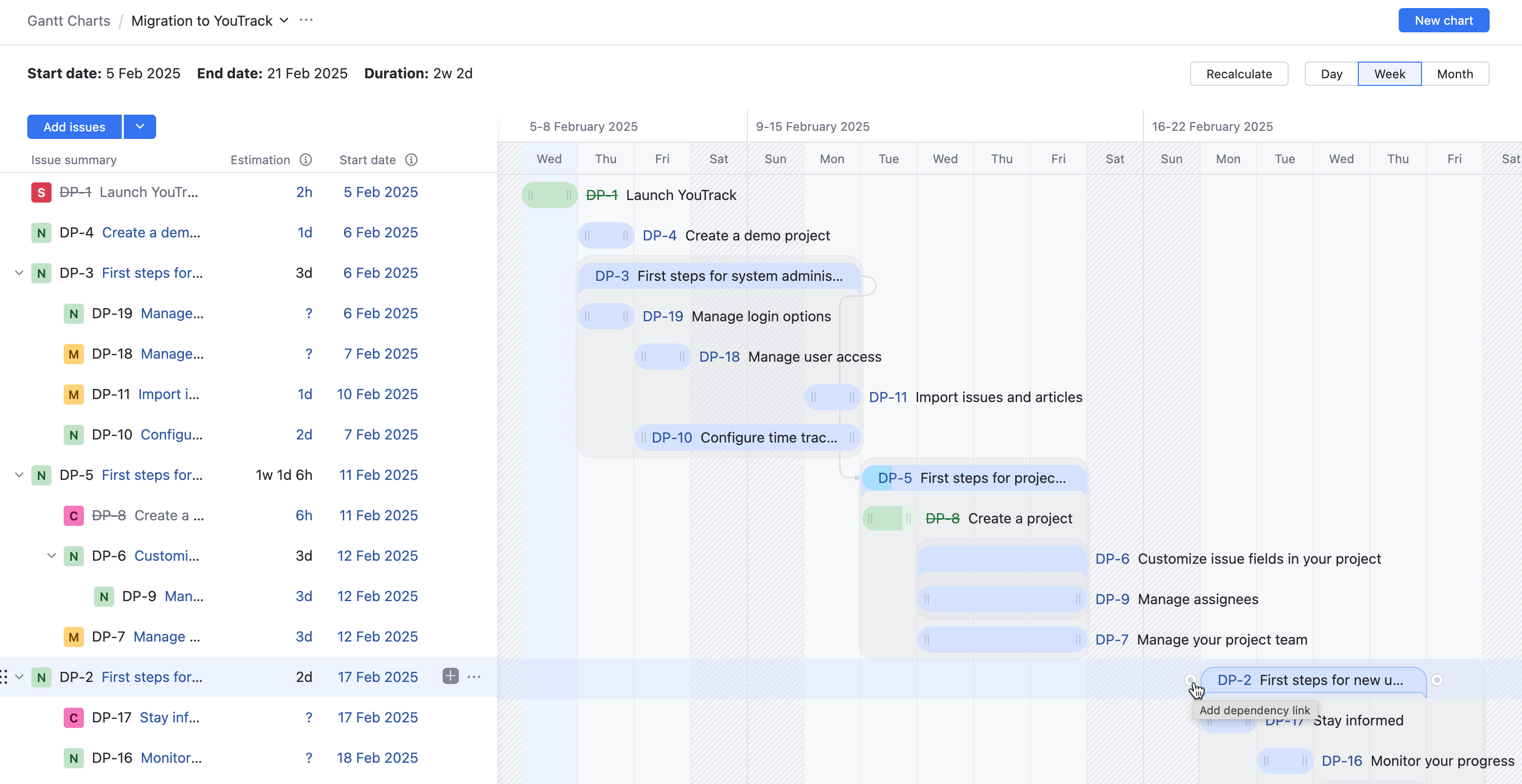This screenshot has height=784, width=1522.
Task: Click the C state badge for DP-8
Action: [x=73, y=516]
